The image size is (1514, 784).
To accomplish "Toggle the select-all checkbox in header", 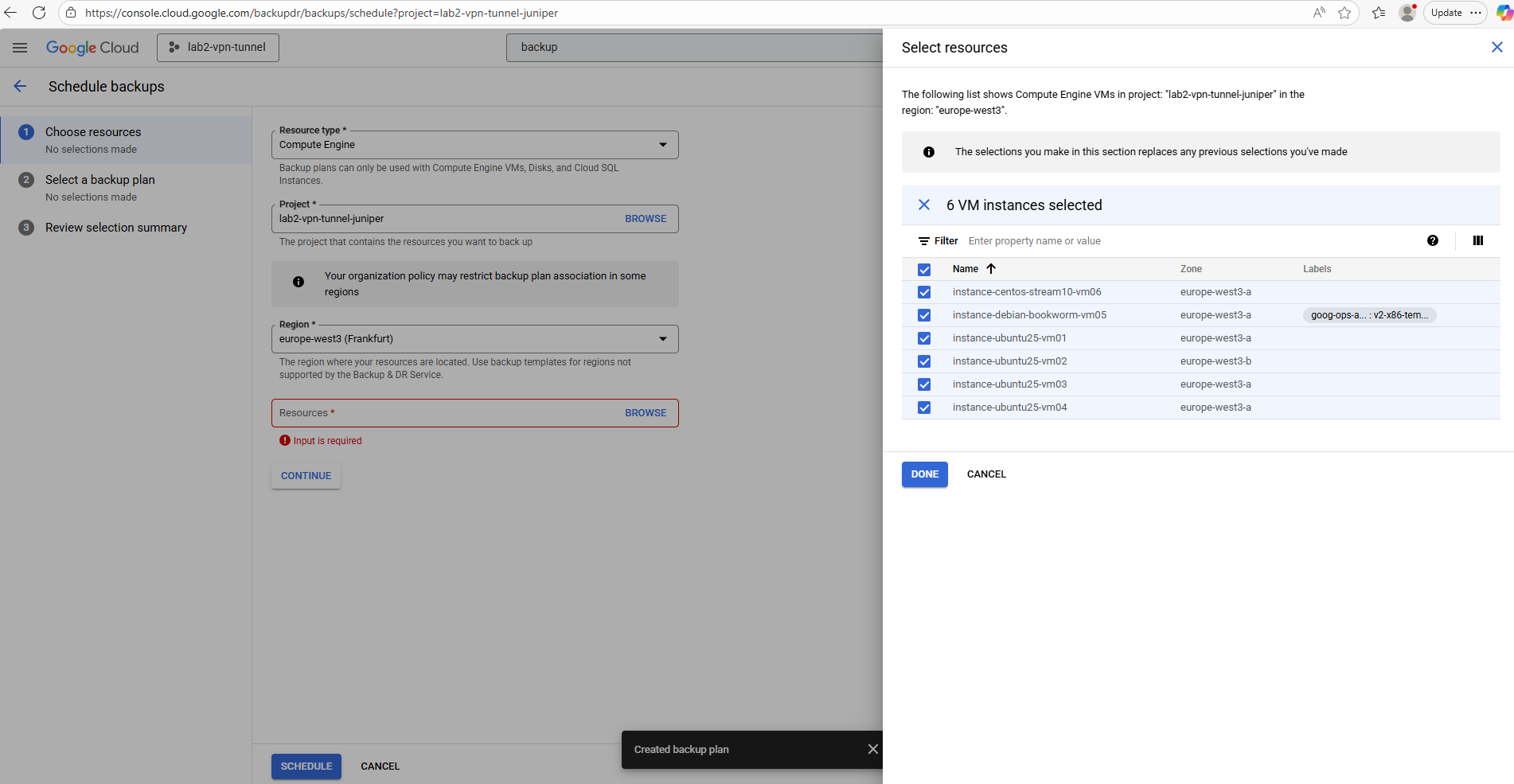I will (x=924, y=270).
